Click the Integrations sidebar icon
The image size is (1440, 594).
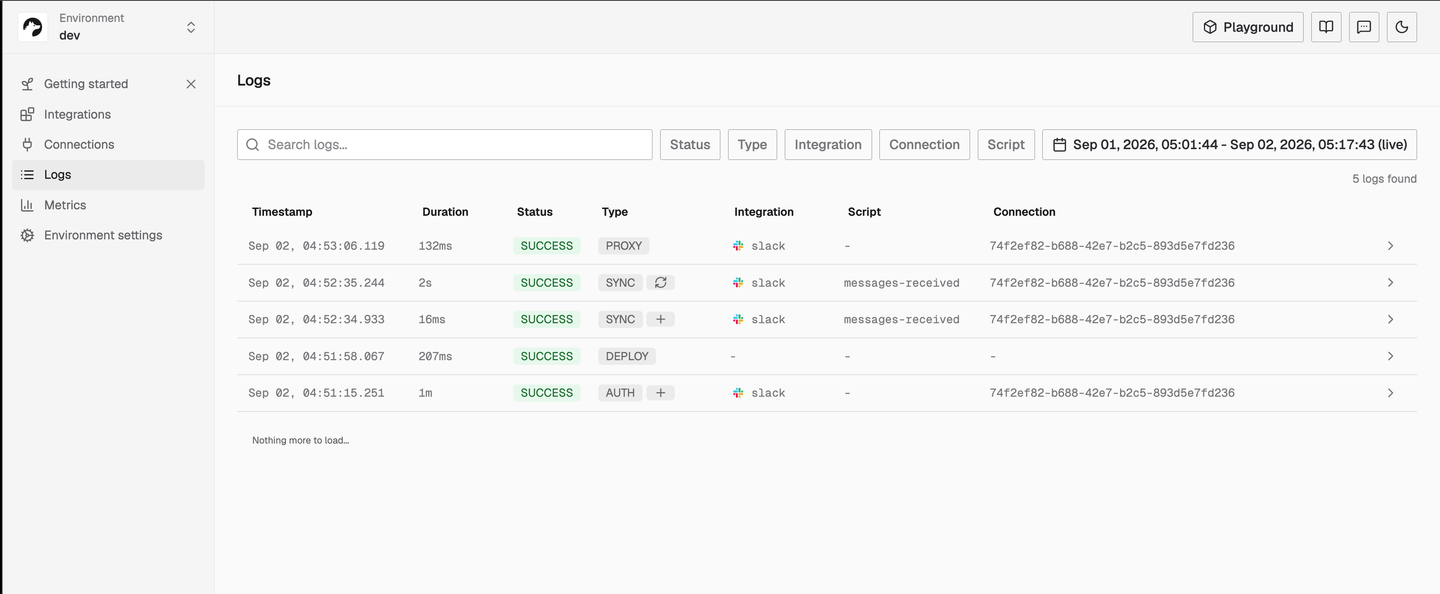(27, 114)
